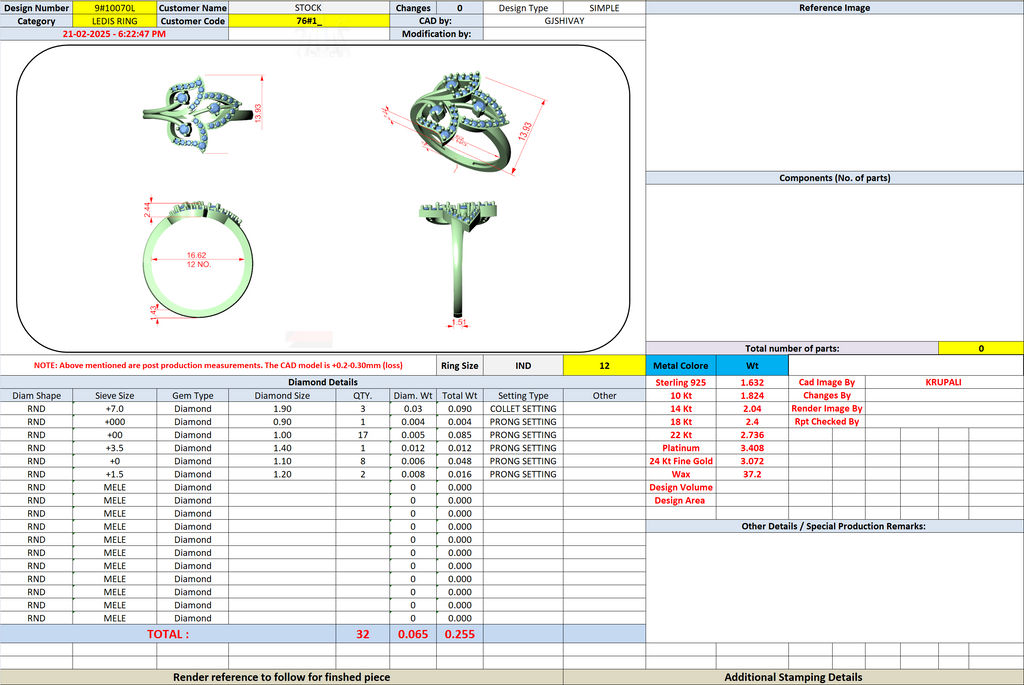
Task: Select the sieve size +000 cell
Action: pos(114,422)
